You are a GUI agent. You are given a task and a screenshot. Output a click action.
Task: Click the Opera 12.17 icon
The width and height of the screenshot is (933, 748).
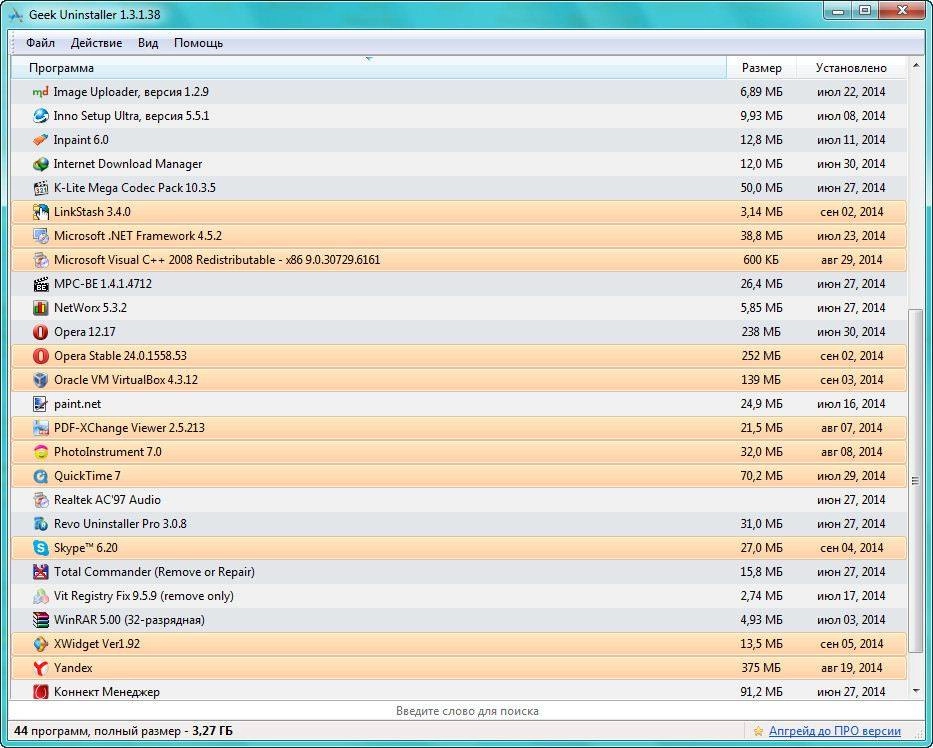tap(40, 332)
